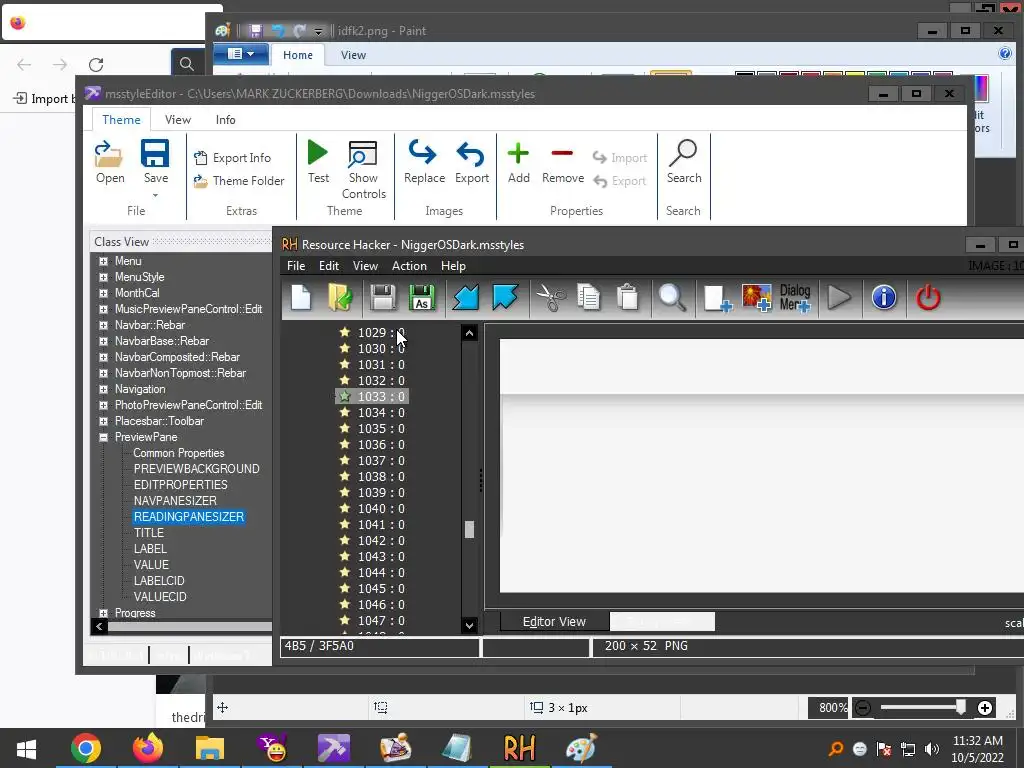Screen dimensions: 1024x768
Task: Click Save As icon in Resource Hacker
Action: click(x=422, y=298)
